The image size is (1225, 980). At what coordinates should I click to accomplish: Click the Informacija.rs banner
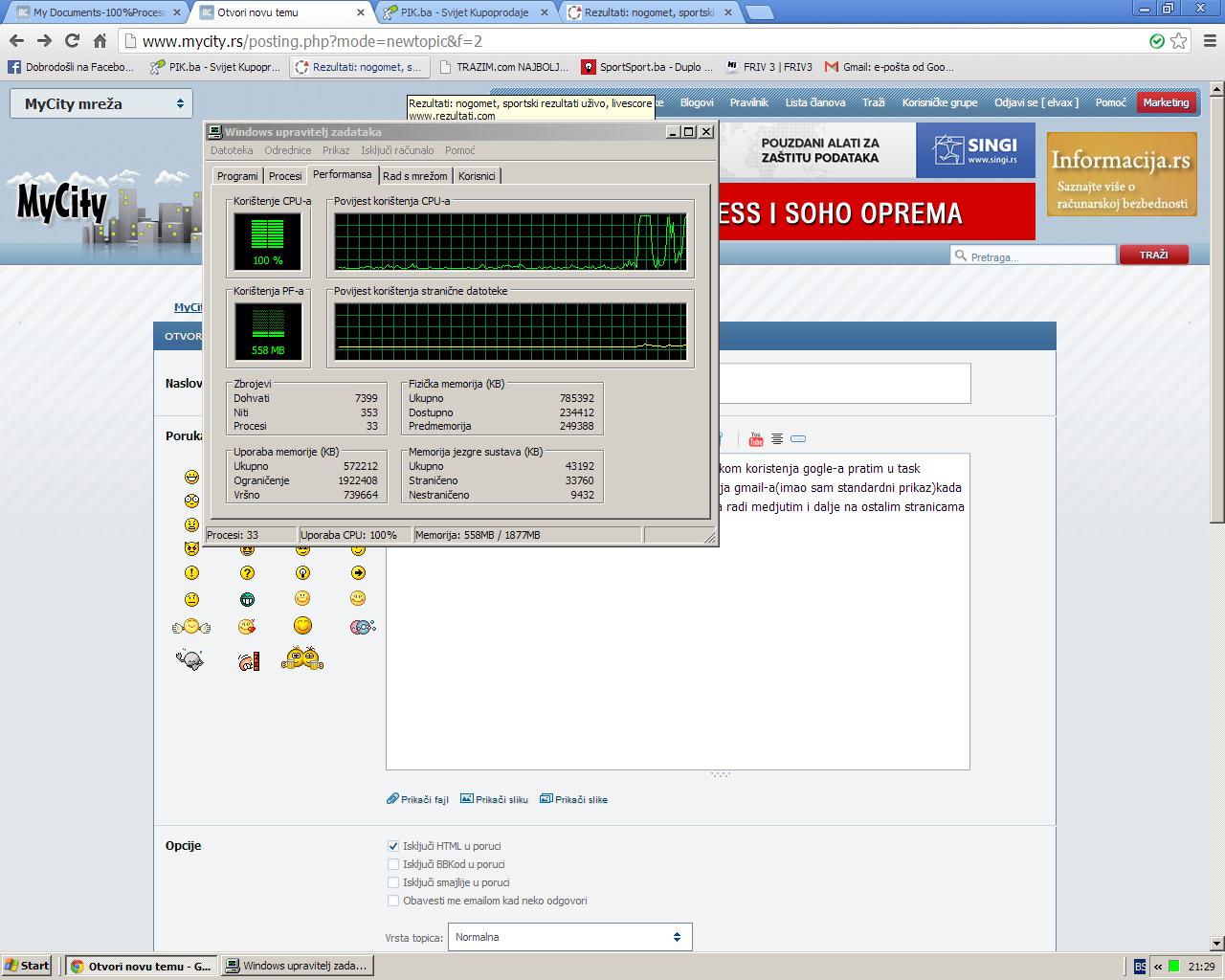click(x=1122, y=173)
